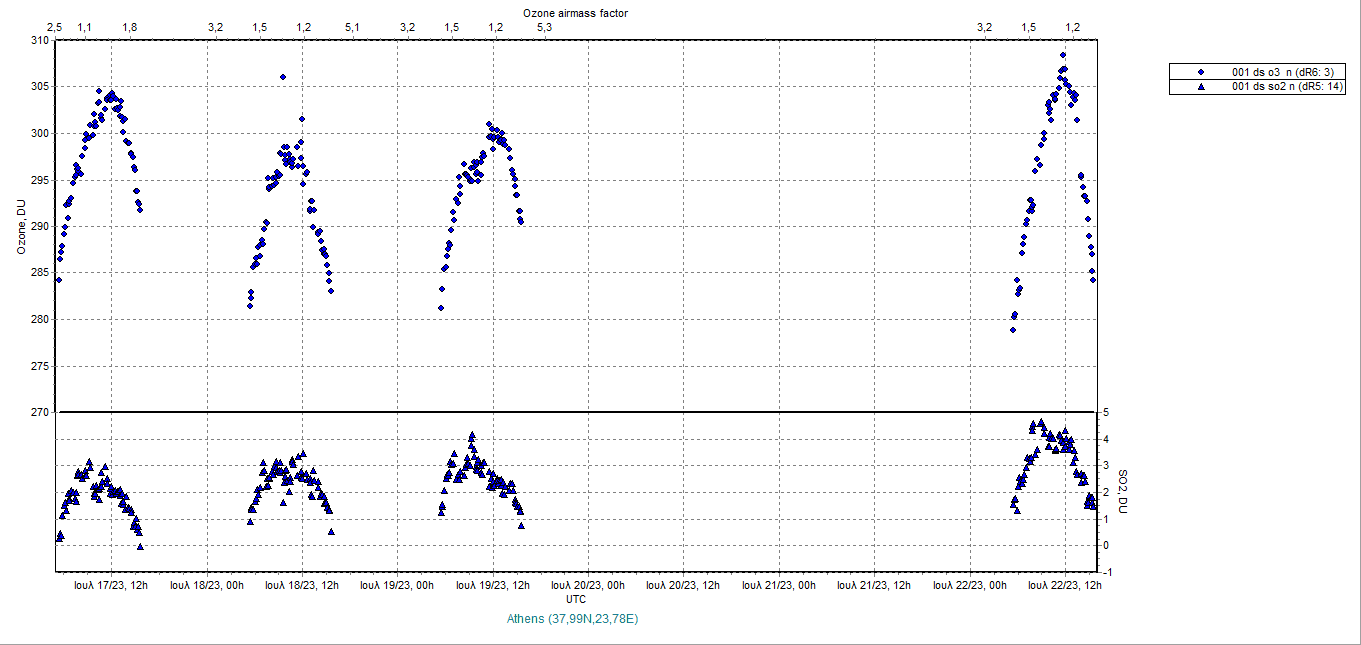Click the lowest SO2 triangle at 0 DU
Viewport: 1361px width, 645px height.
(x=140, y=546)
